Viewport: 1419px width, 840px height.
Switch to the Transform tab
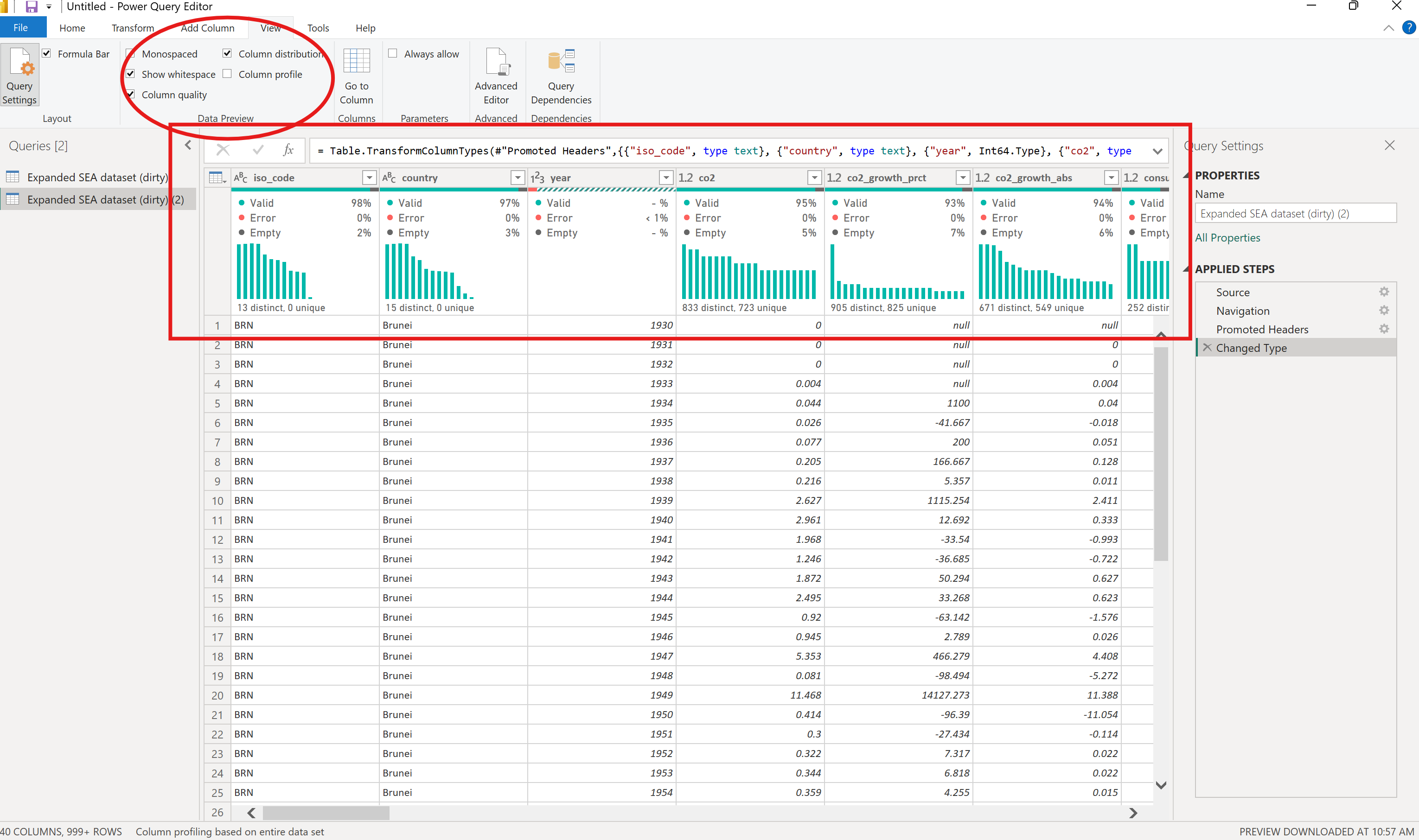click(x=133, y=28)
